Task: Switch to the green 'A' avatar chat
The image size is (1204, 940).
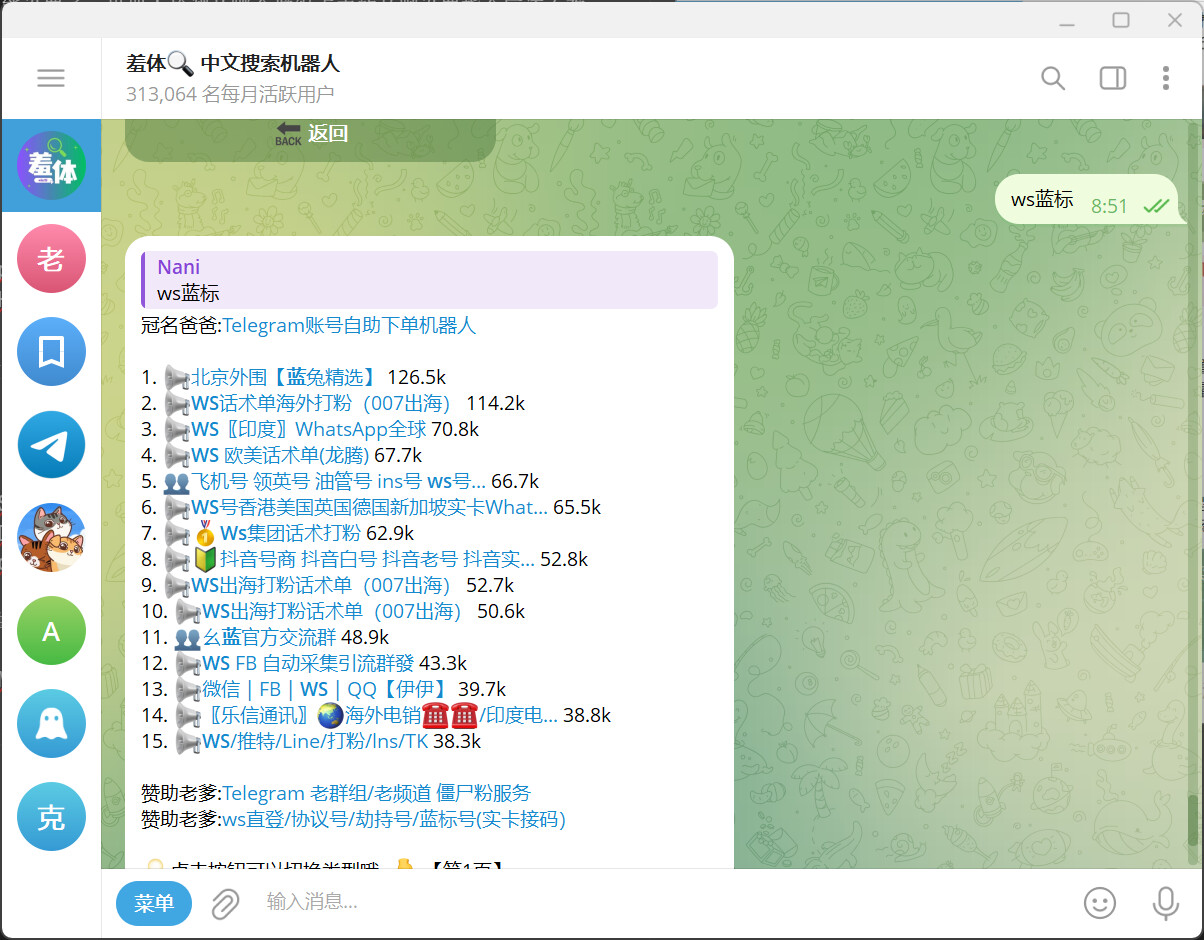Action: (51, 631)
